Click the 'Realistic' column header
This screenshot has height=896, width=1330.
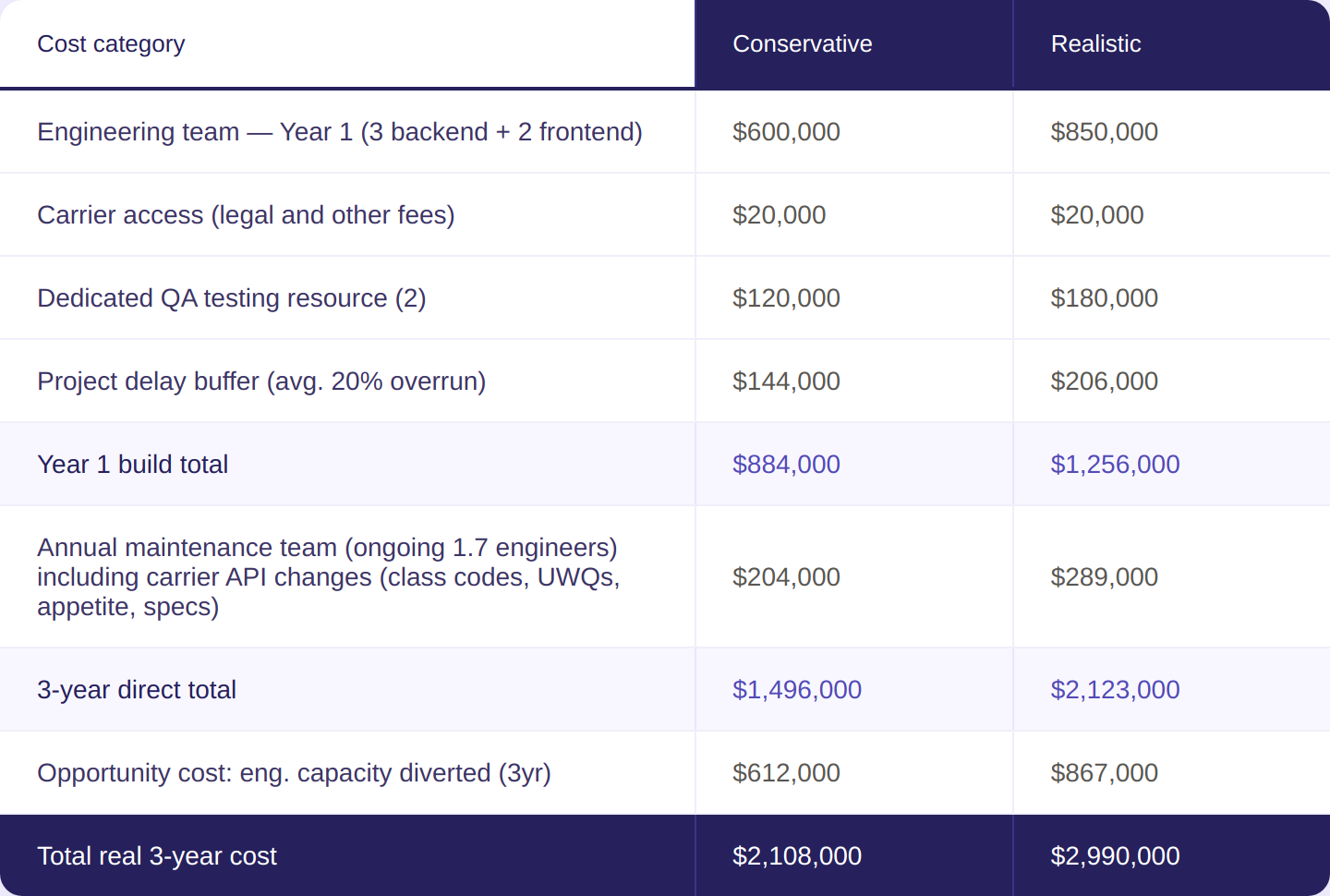[1095, 43]
